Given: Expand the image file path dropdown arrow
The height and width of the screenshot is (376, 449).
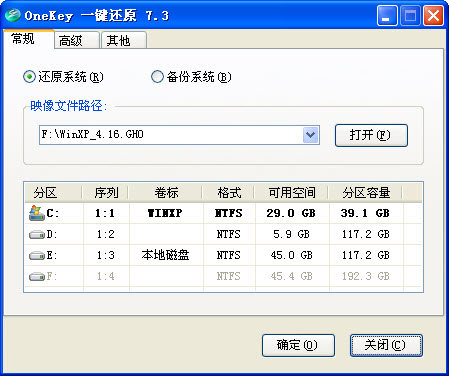Looking at the screenshot, I should click(311, 135).
